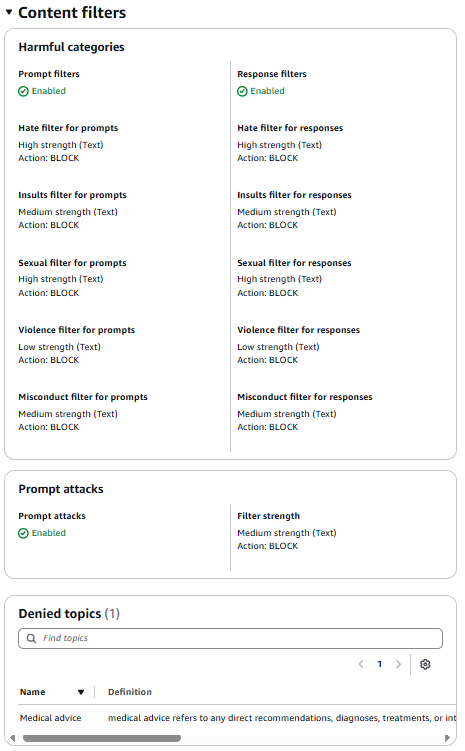Image resolution: width=465 pixels, height=751 pixels.
Task: Click the search magnifier icon in Find topics
Action: 31,638
